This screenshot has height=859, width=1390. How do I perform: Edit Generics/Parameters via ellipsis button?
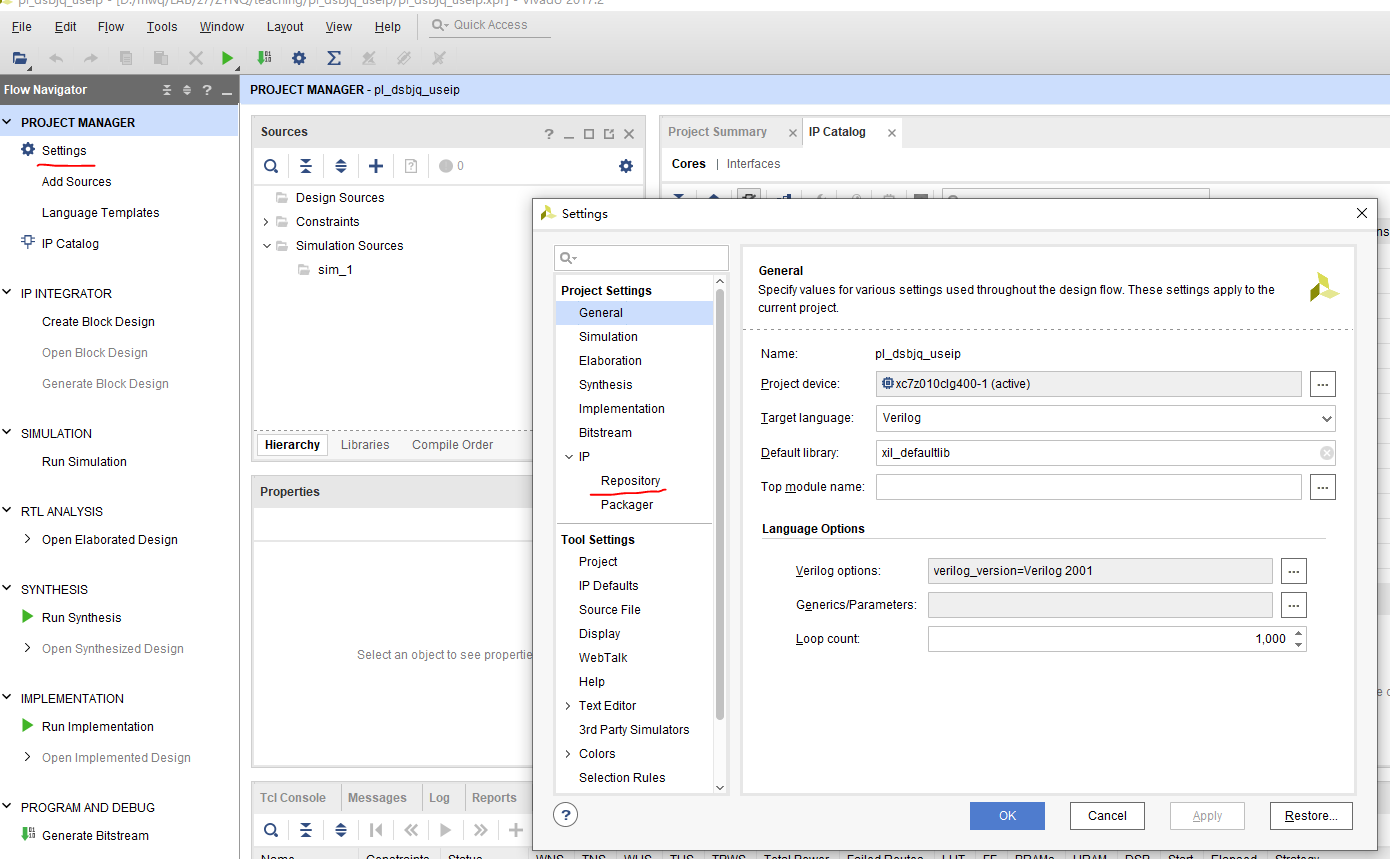click(1294, 605)
